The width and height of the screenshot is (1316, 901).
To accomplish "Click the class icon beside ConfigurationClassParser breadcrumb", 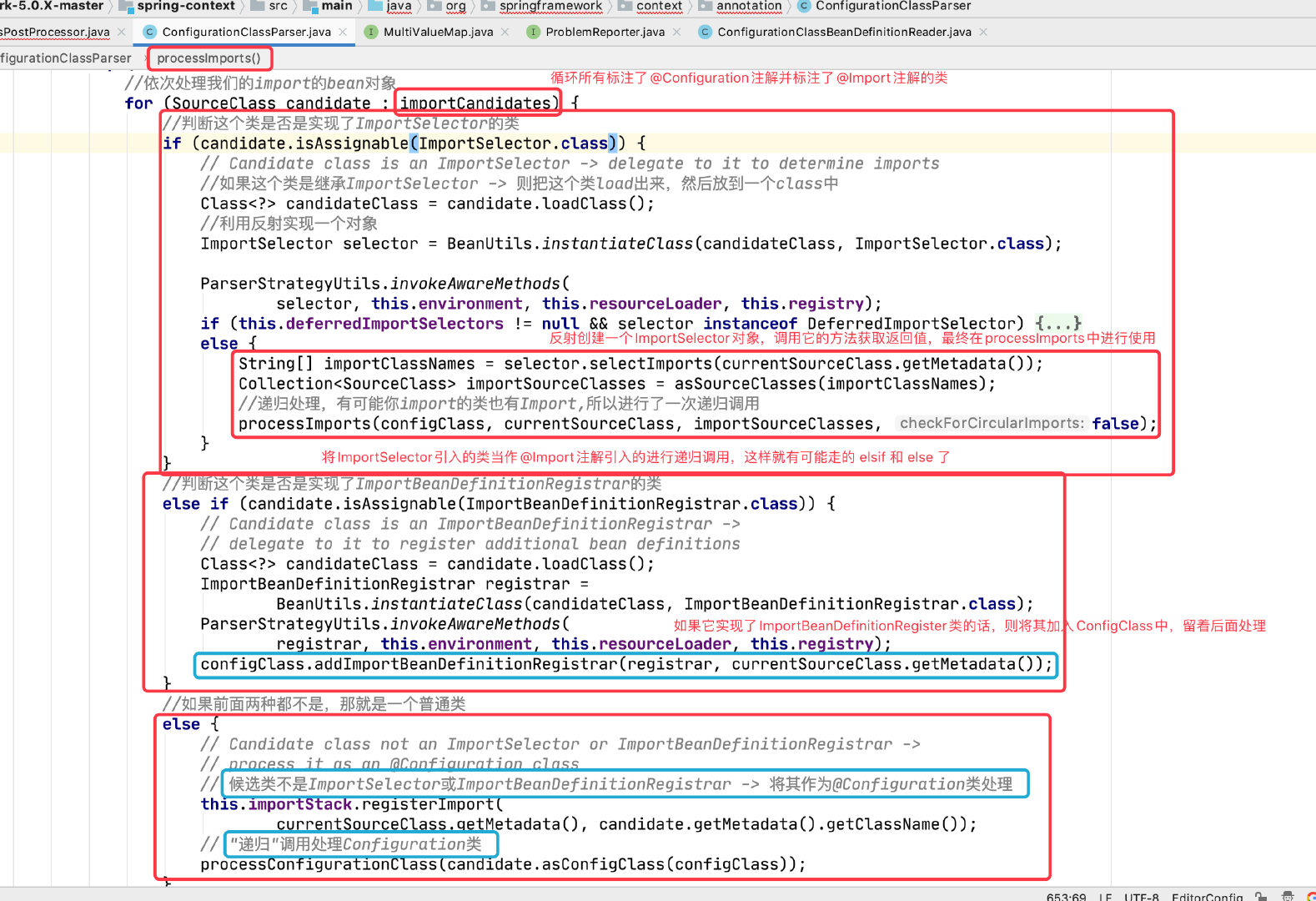I will pyautogui.click(x=804, y=6).
